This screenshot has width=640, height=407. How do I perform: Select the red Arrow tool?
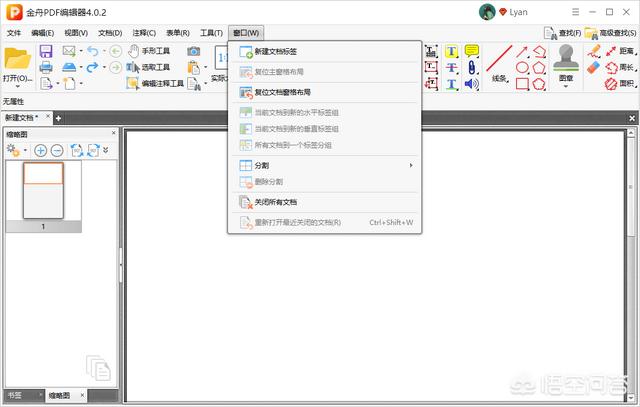click(x=522, y=51)
